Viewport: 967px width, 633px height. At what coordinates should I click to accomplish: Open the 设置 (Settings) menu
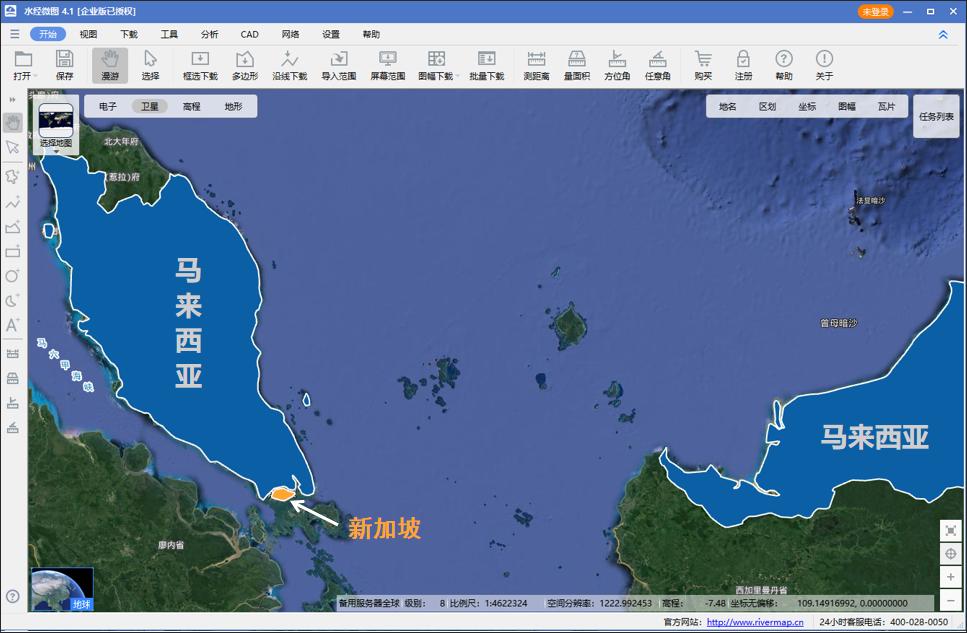coord(333,33)
